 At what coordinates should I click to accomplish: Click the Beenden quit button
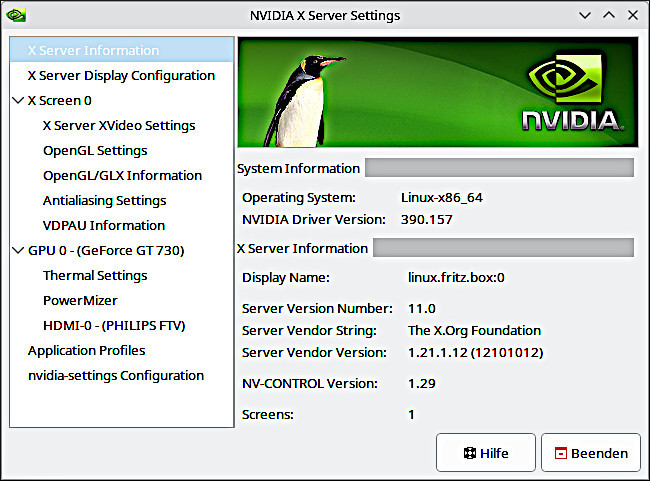tap(590, 453)
